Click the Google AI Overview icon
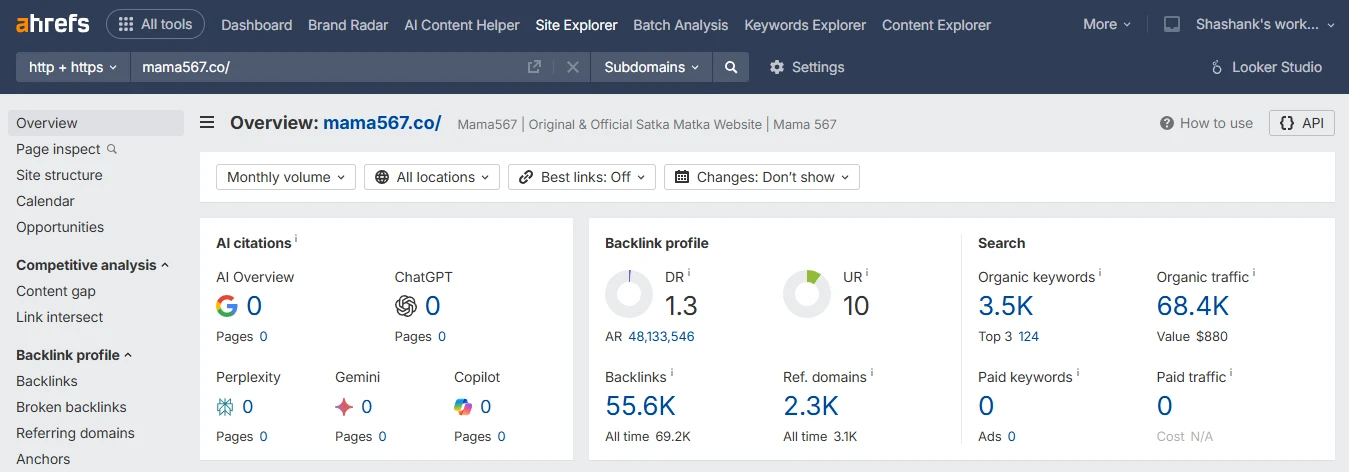The height and width of the screenshot is (472, 1349). (x=227, y=306)
